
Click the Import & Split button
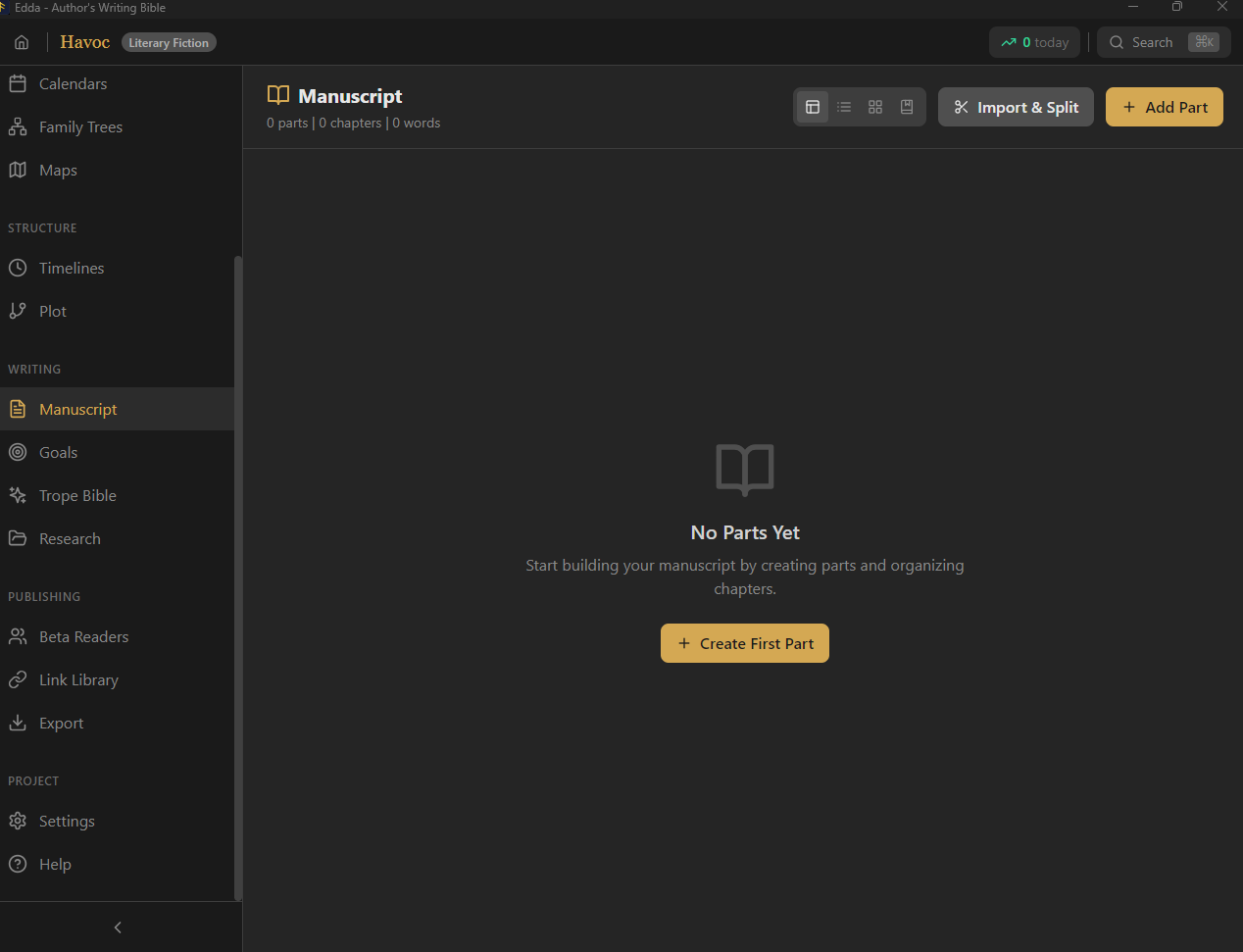(x=1016, y=107)
